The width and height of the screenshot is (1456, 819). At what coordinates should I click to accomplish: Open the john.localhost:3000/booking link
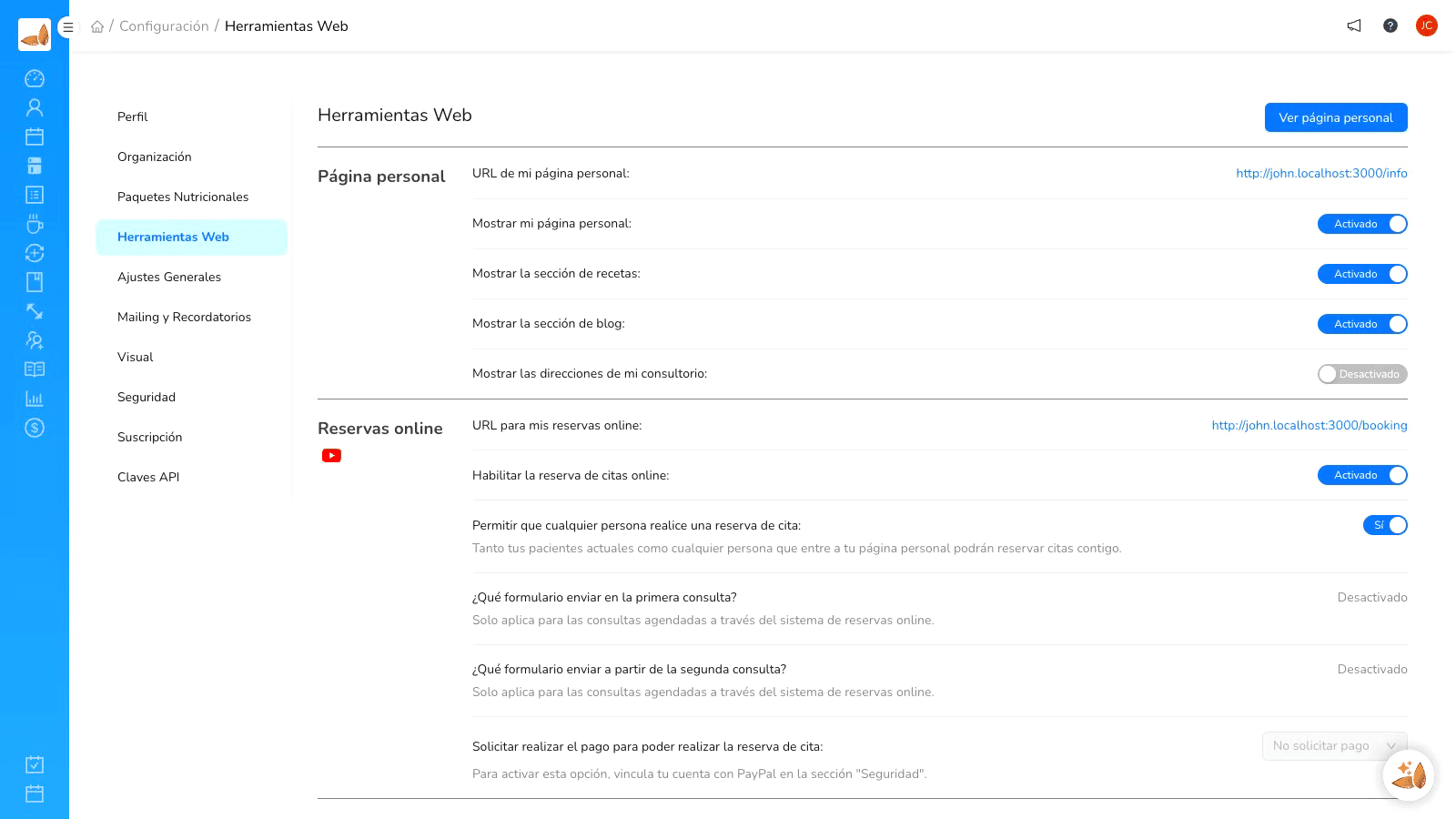tap(1309, 425)
